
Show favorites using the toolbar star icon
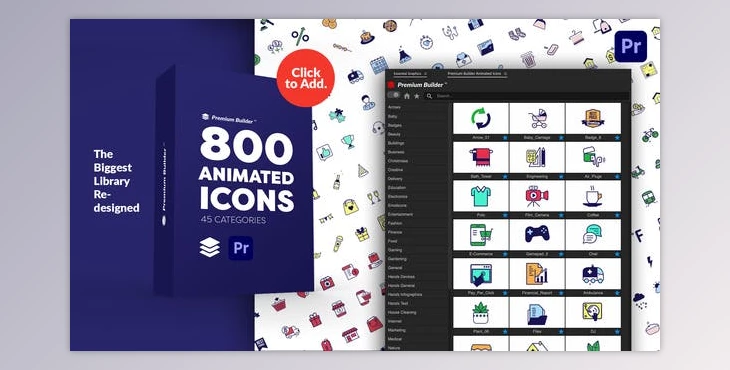coord(417,96)
